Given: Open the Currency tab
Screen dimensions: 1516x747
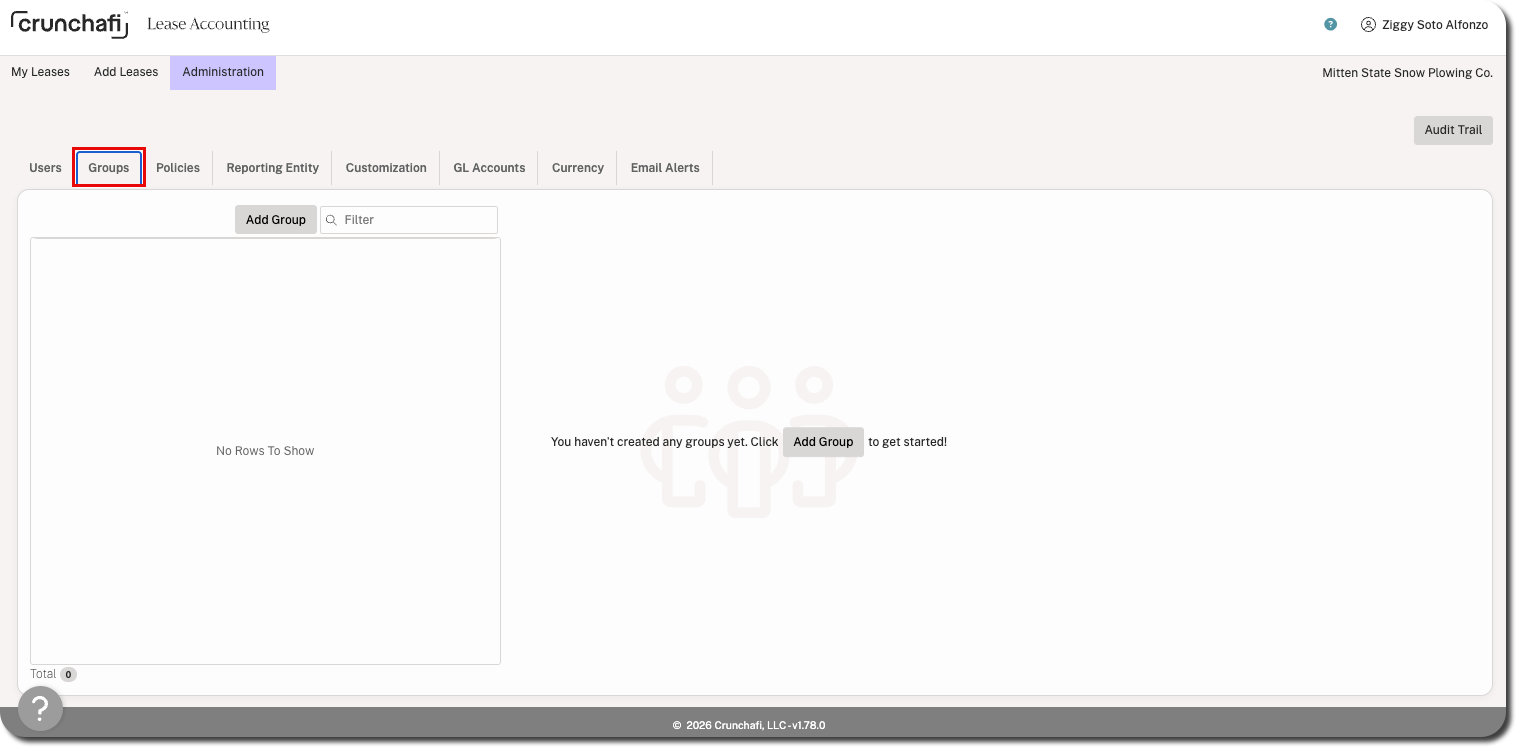Looking at the screenshot, I should coord(578,168).
